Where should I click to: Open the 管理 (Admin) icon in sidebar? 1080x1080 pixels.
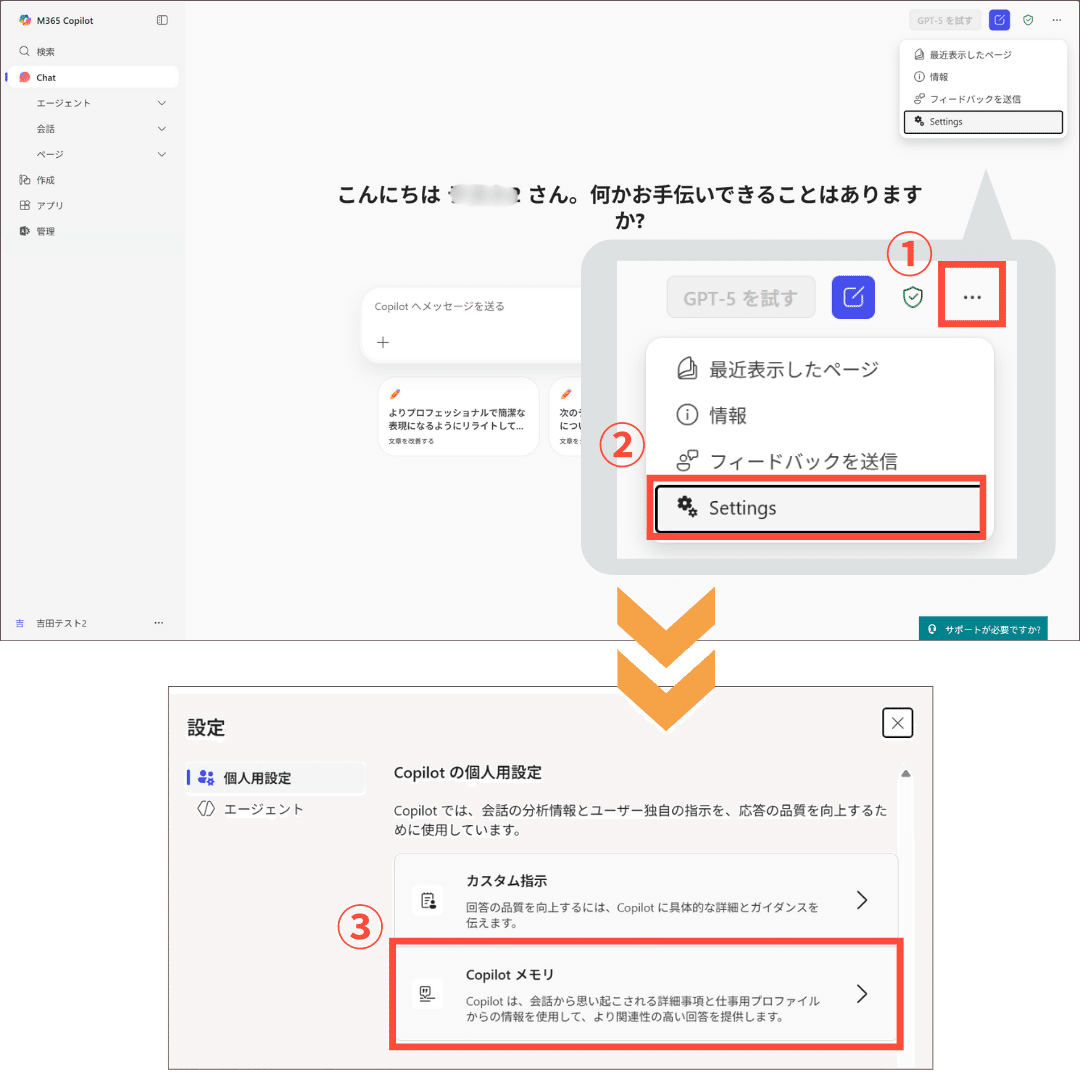23,231
